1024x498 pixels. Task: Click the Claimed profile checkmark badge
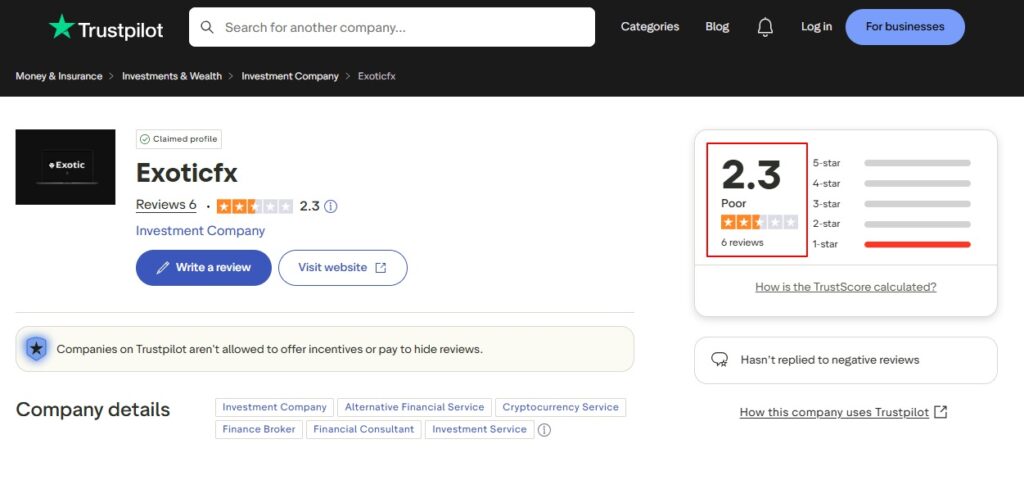(x=179, y=139)
